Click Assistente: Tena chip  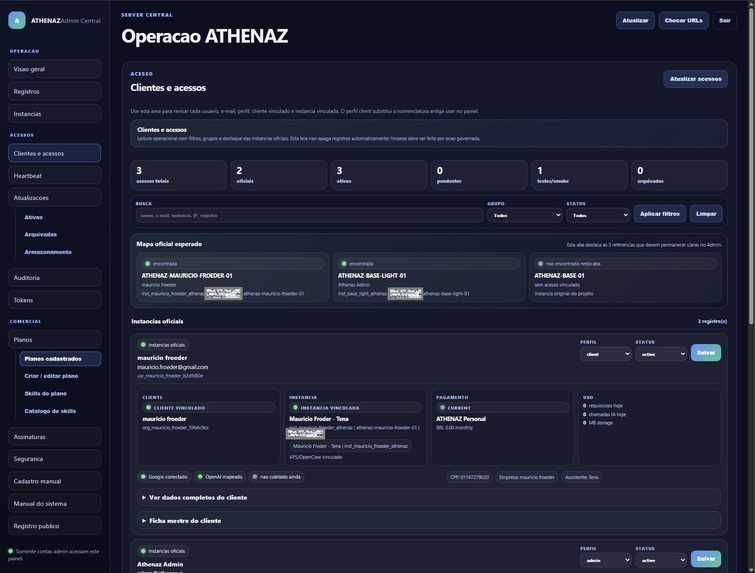pos(581,477)
